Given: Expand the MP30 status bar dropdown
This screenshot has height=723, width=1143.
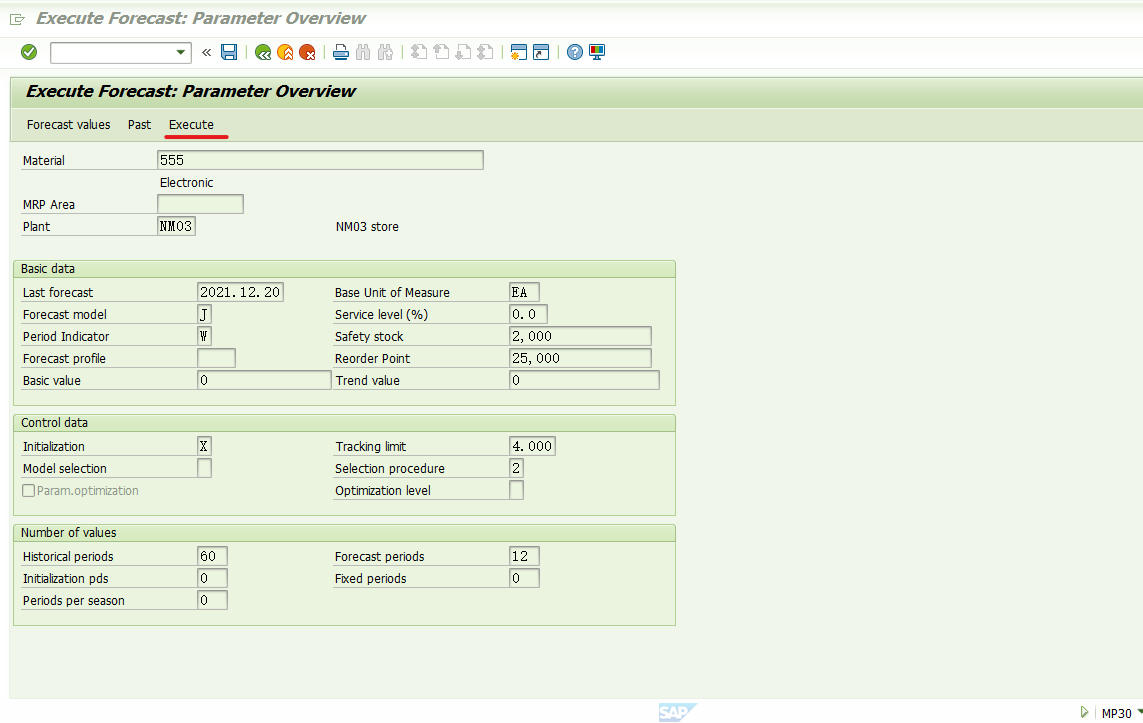Looking at the screenshot, I should pyautogui.click(x=1136, y=712).
